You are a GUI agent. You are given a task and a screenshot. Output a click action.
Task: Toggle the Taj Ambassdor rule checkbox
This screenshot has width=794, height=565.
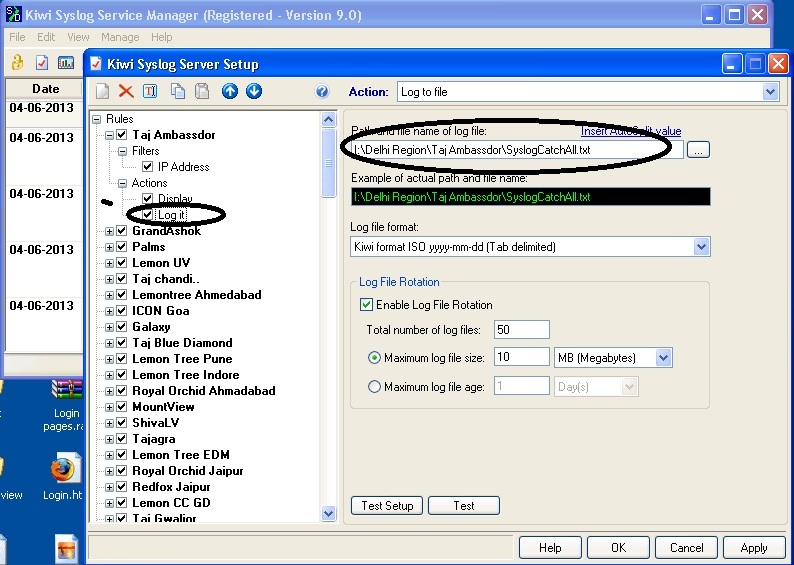[x=122, y=135]
